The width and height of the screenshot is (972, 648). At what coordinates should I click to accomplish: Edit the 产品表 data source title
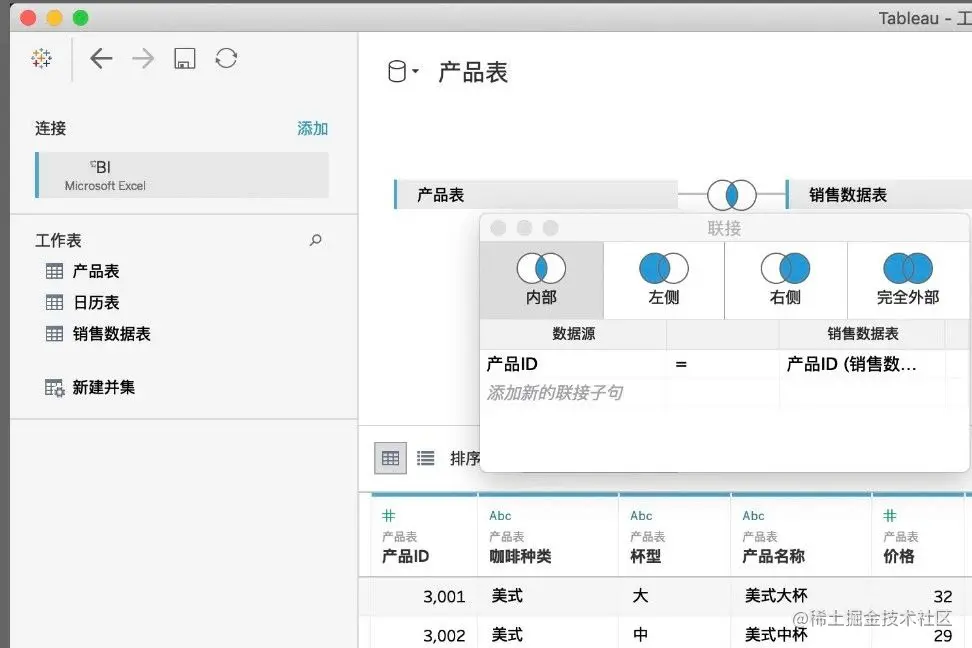[x=473, y=72]
